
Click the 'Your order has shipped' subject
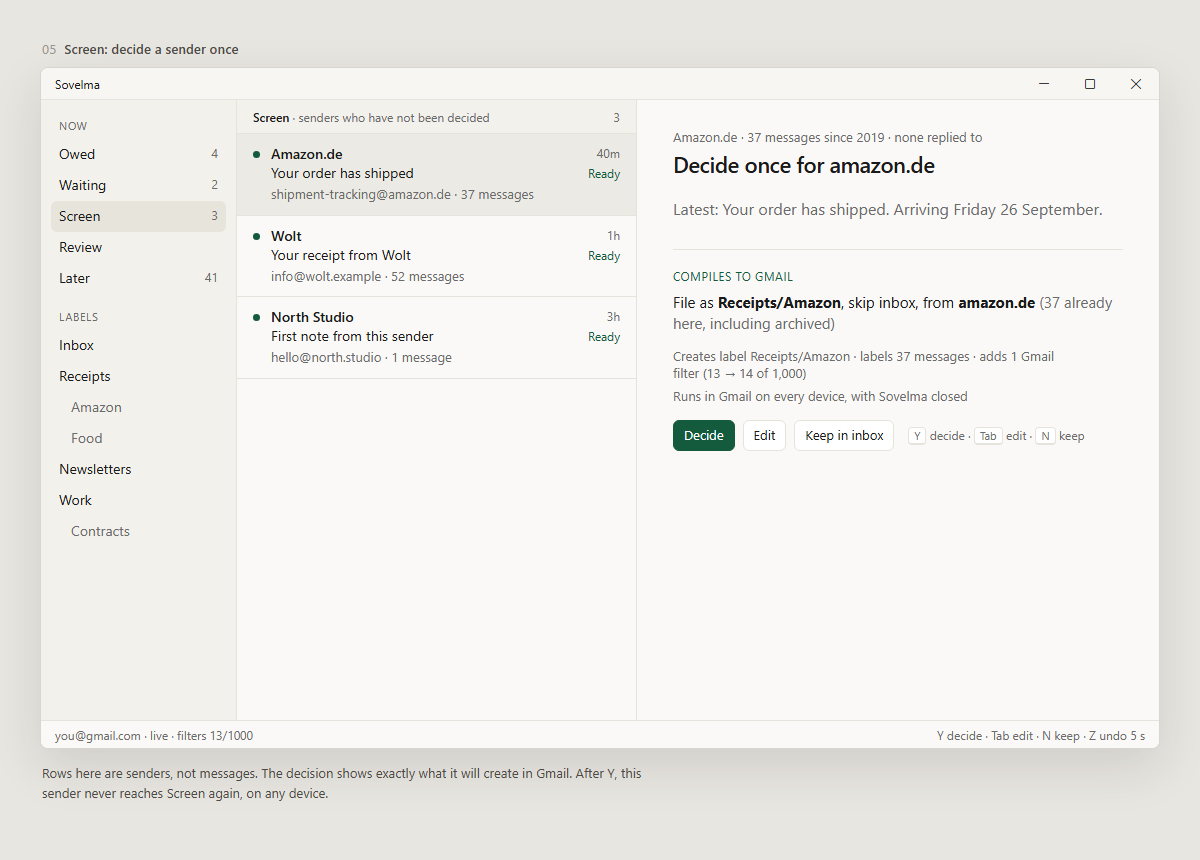coord(342,173)
